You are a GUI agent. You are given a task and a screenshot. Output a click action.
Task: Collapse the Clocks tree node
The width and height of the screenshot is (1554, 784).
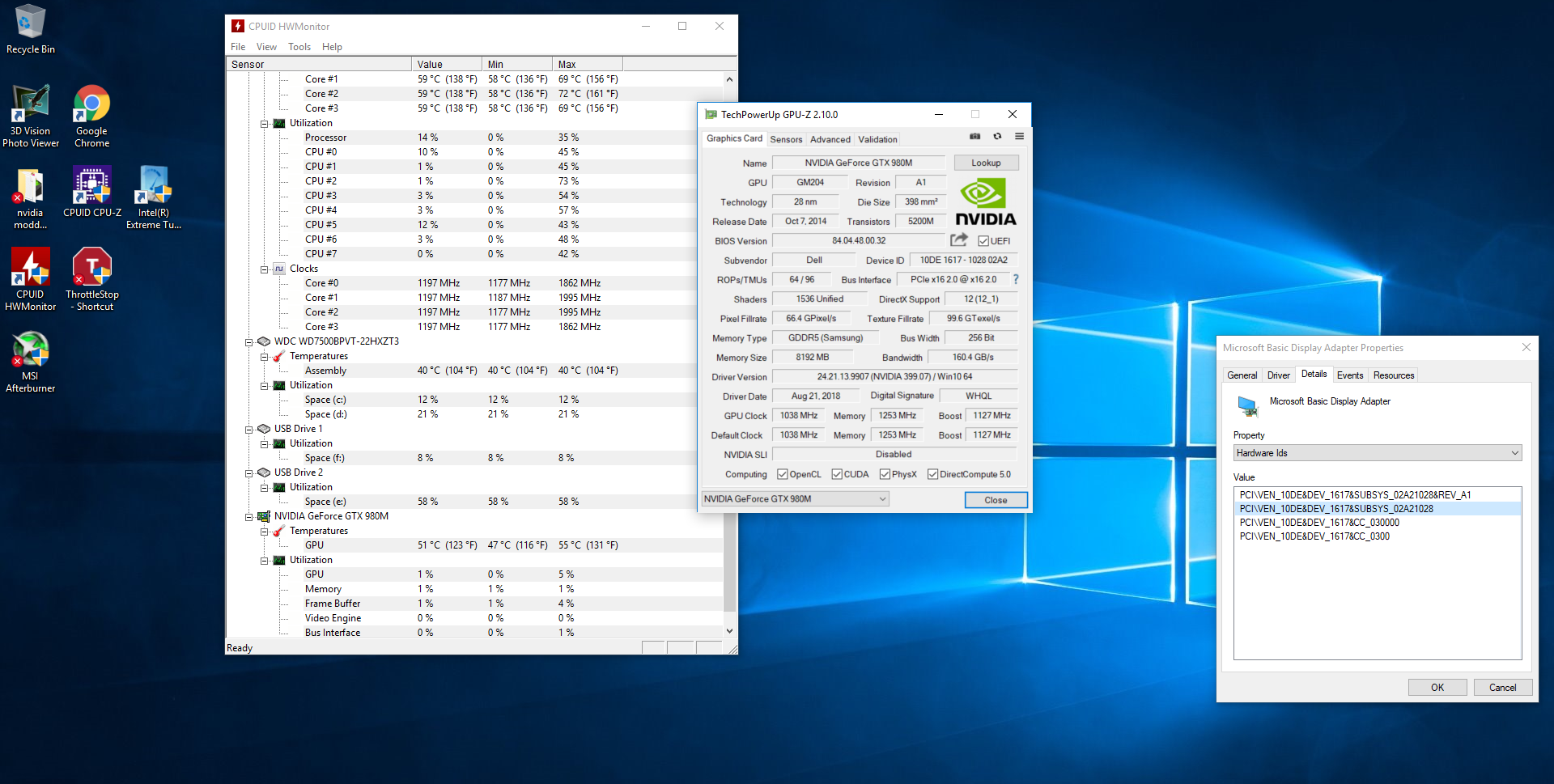[x=264, y=269]
